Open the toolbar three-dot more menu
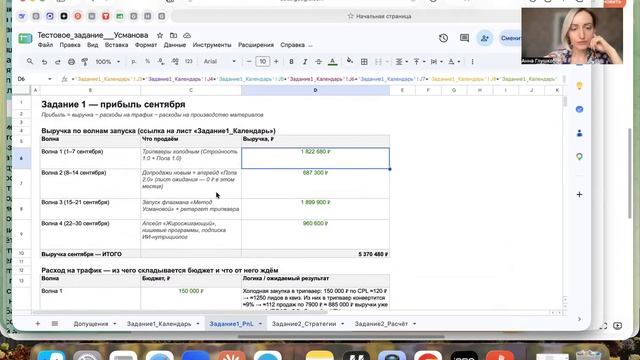Screen dimensions: 640x360 pyautogui.click(x=472, y=62)
